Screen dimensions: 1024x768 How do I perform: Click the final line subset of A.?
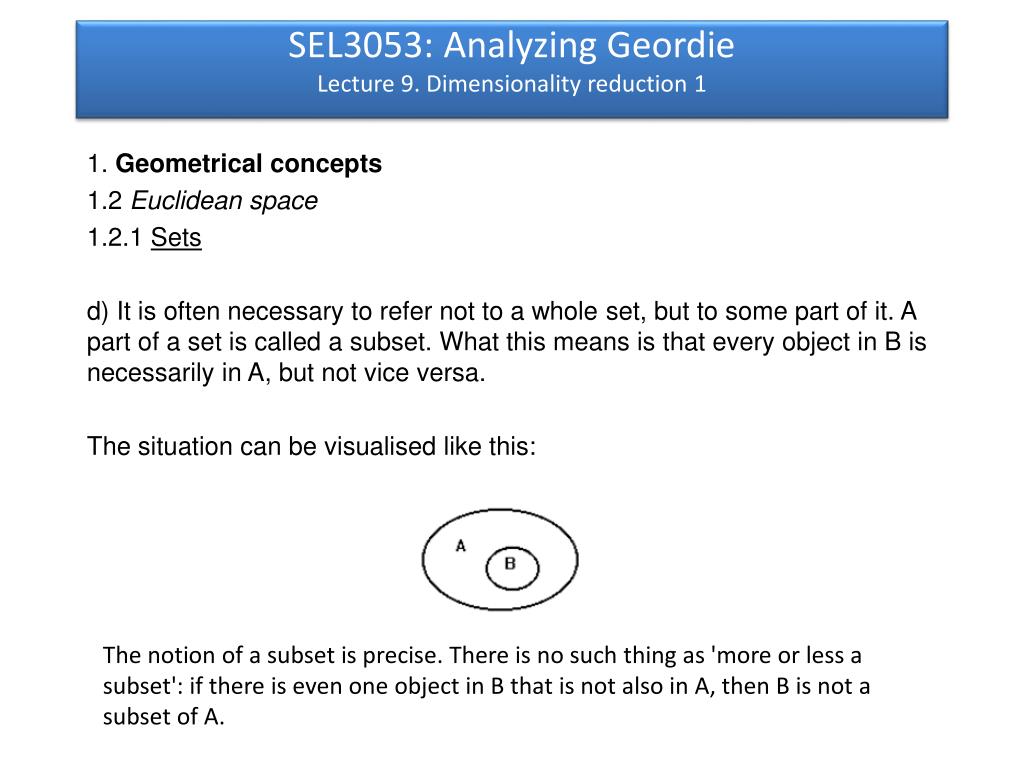(x=163, y=717)
